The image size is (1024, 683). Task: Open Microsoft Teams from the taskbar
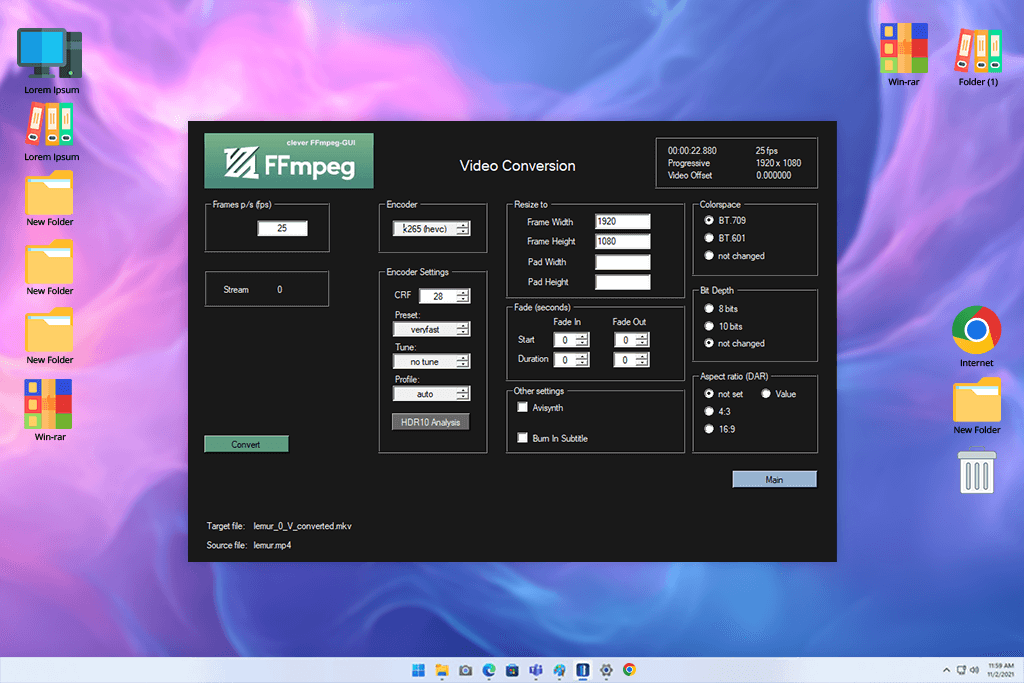click(536, 670)
